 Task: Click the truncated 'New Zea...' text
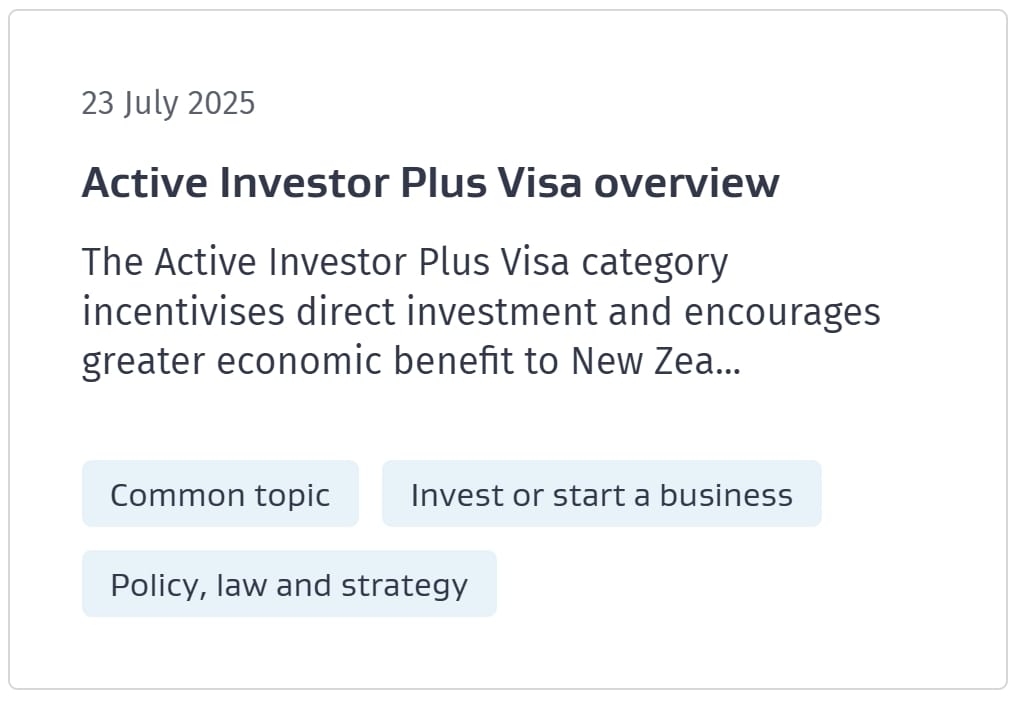[656, 361]
